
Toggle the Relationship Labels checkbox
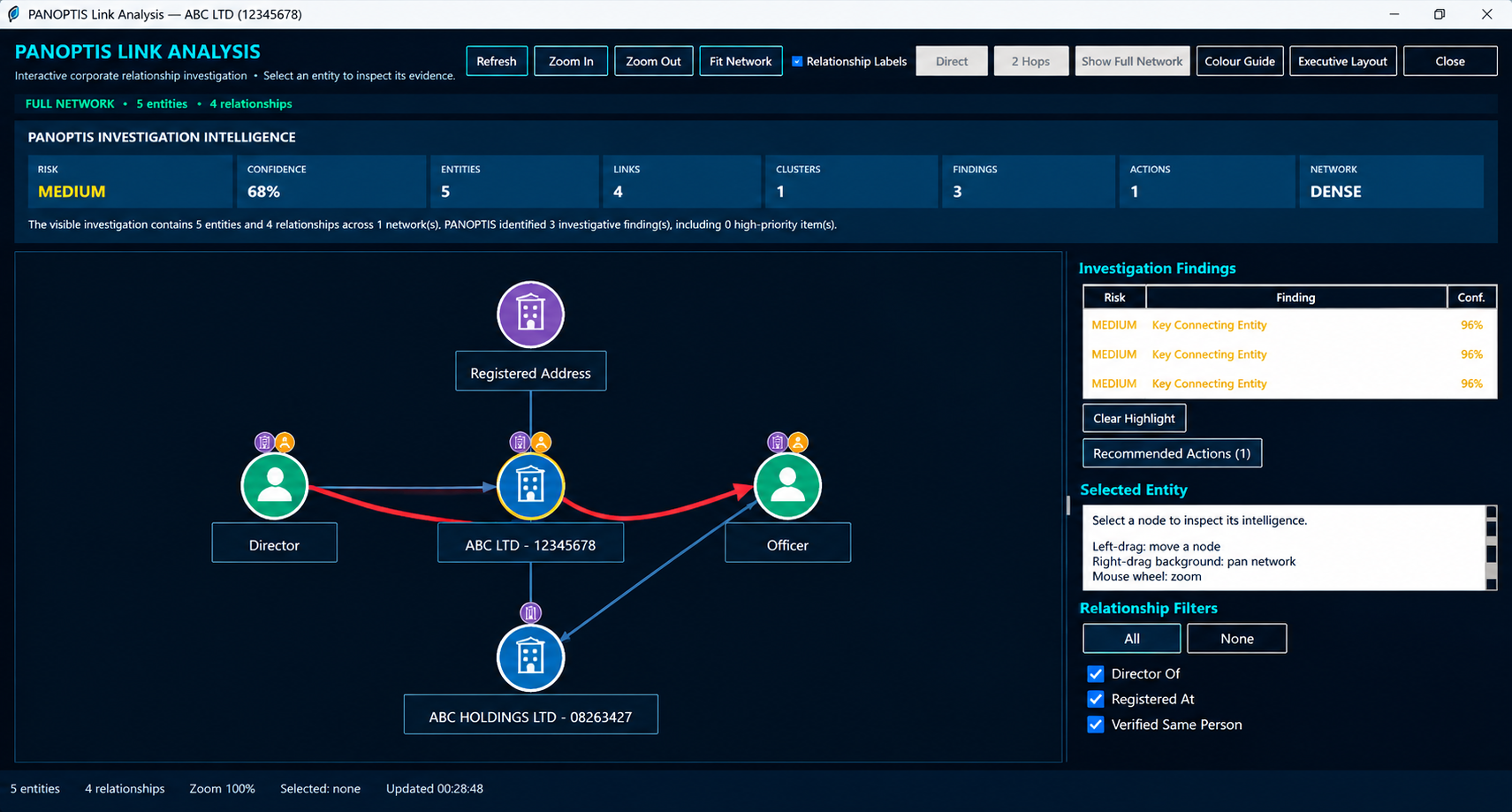click(x=797, y=61)
